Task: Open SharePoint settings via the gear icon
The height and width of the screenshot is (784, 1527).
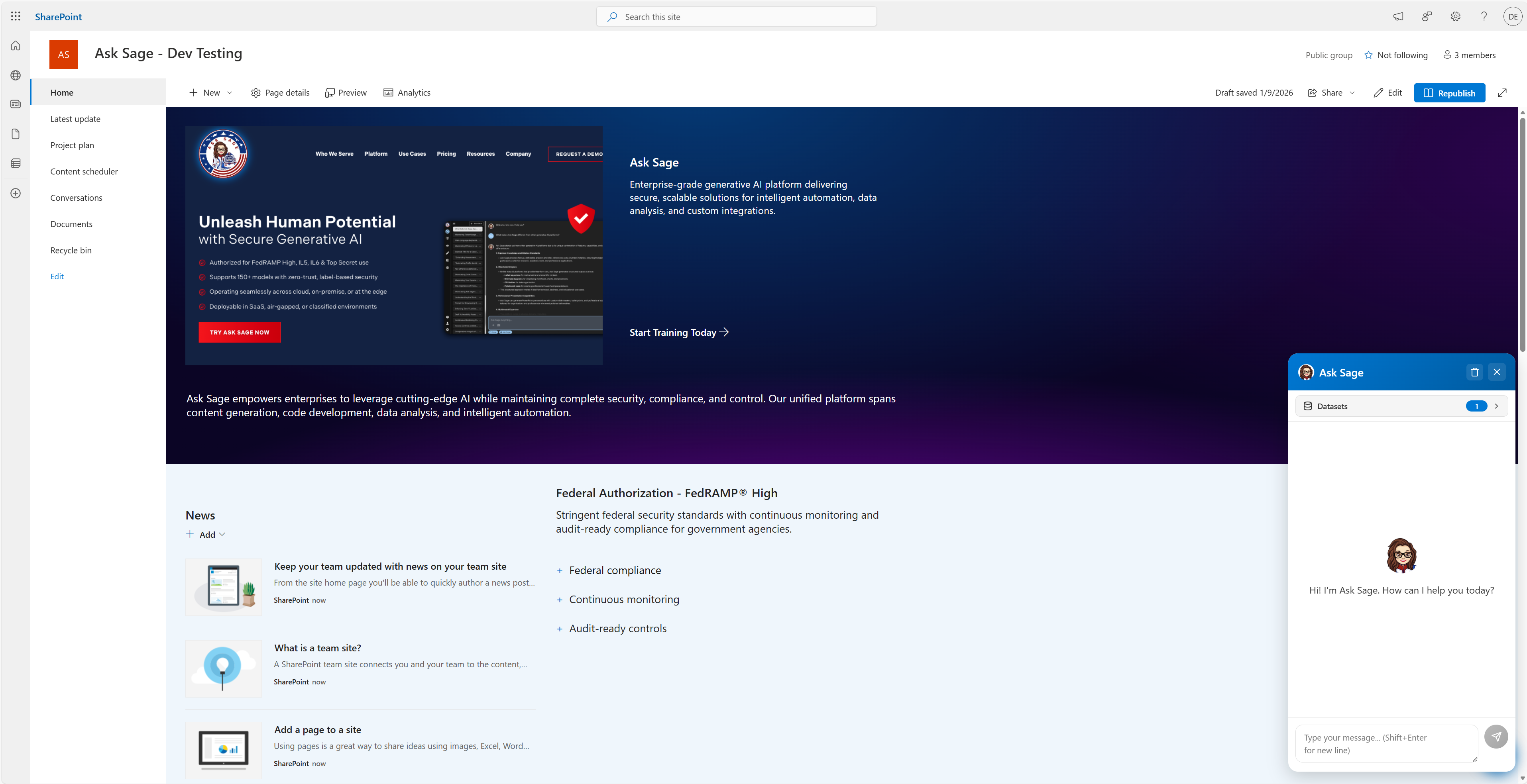Action: point(1455,16)
